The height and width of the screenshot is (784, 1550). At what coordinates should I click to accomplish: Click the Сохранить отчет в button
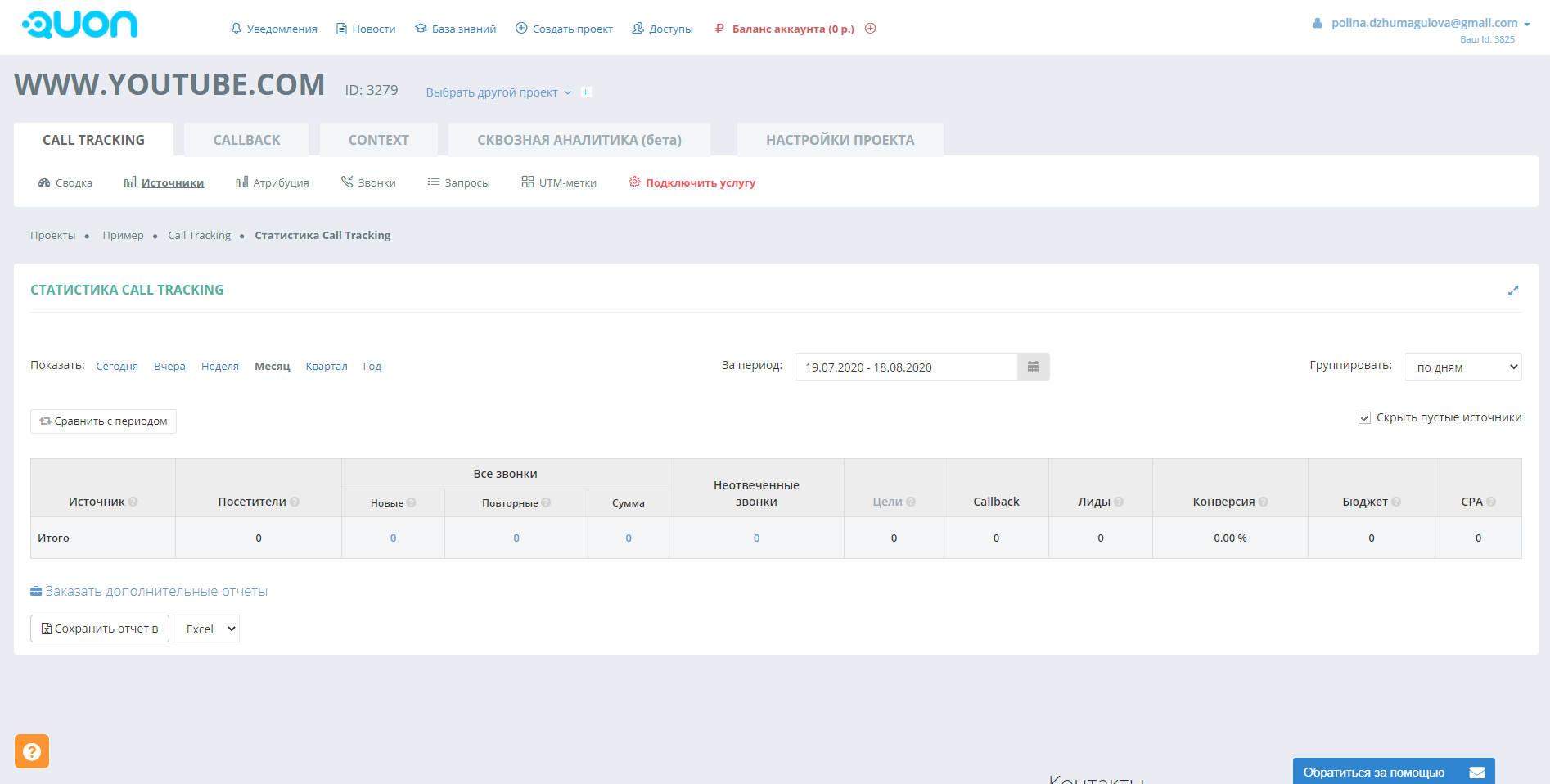100,629
